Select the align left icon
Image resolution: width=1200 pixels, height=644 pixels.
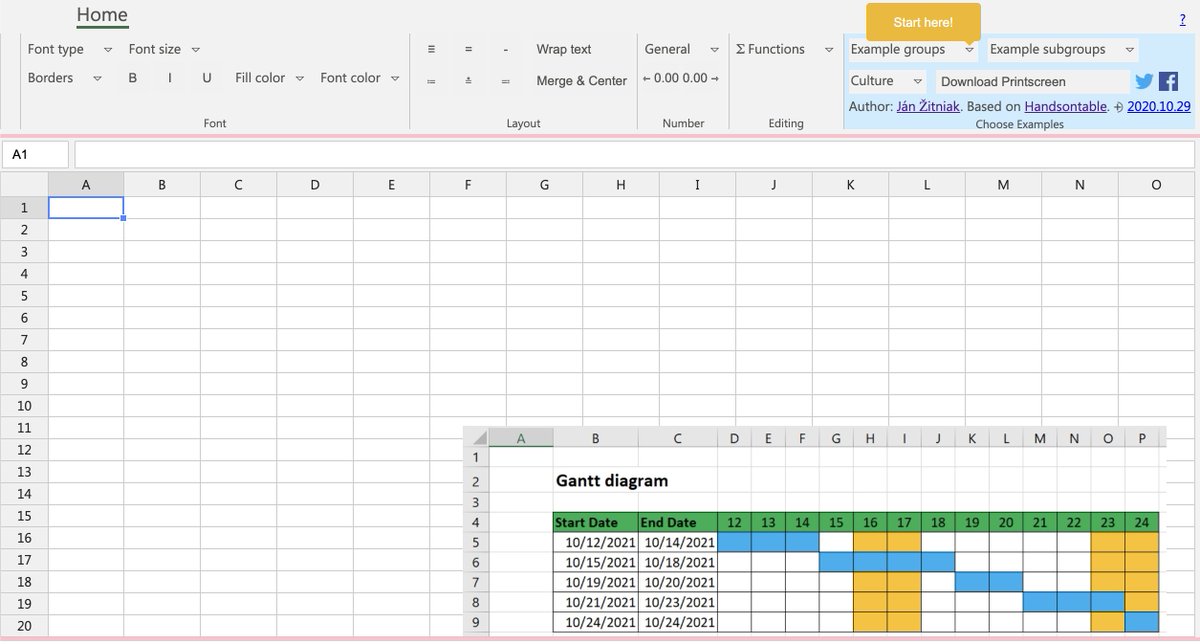pyautogui.click(x=431, y=49)
